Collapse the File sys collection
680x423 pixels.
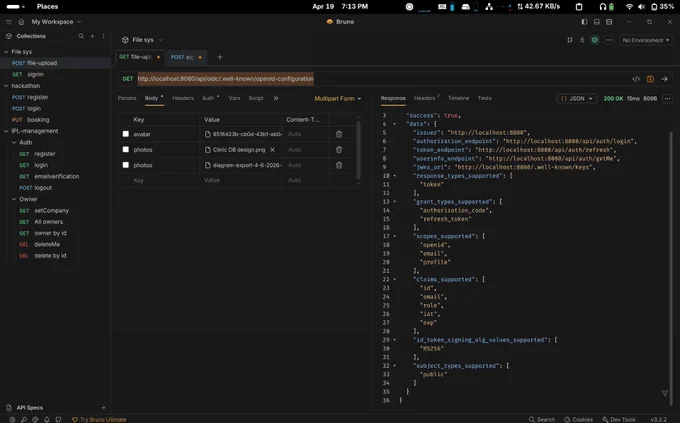pyautogui.click(x=7, y=52)
